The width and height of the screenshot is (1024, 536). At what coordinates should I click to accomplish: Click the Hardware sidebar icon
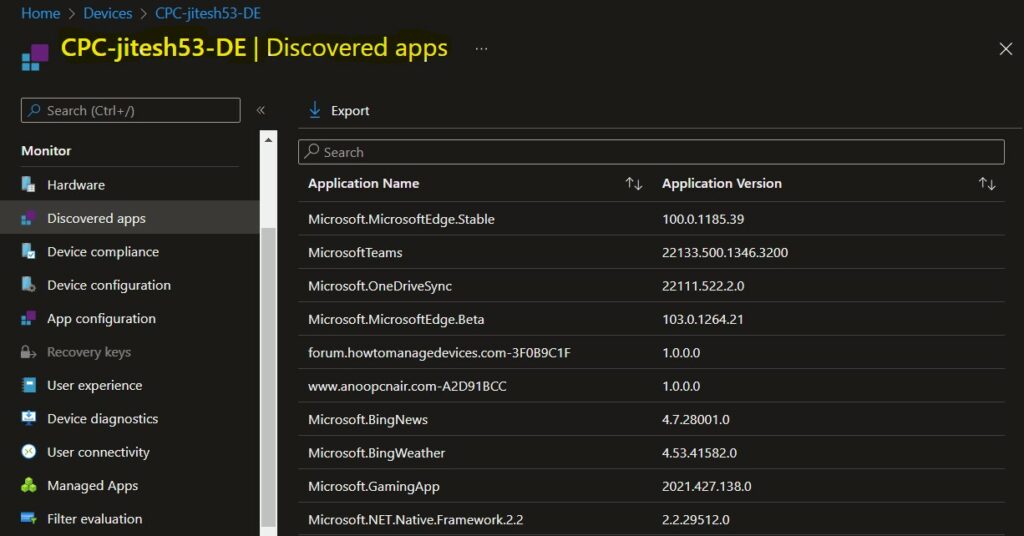[28, 185]
